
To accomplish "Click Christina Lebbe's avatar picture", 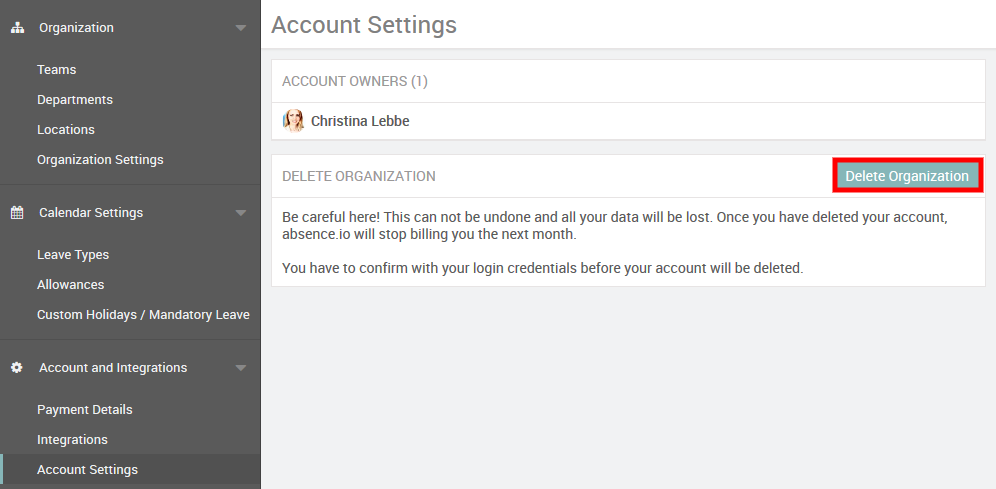I will click(x=294, y=121).
